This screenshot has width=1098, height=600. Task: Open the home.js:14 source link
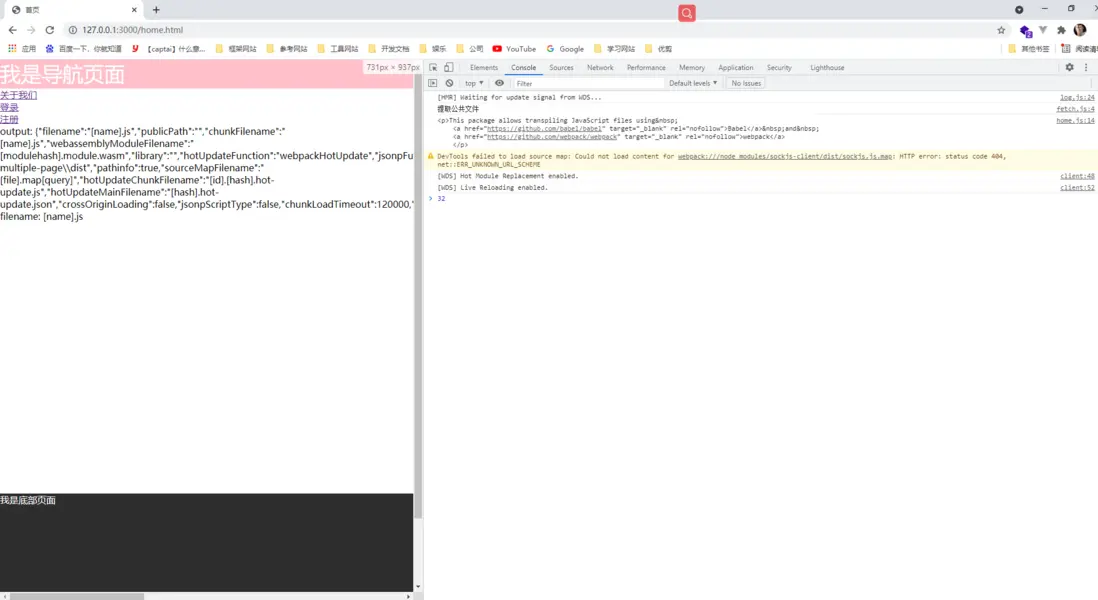(x=1075, y=120)
